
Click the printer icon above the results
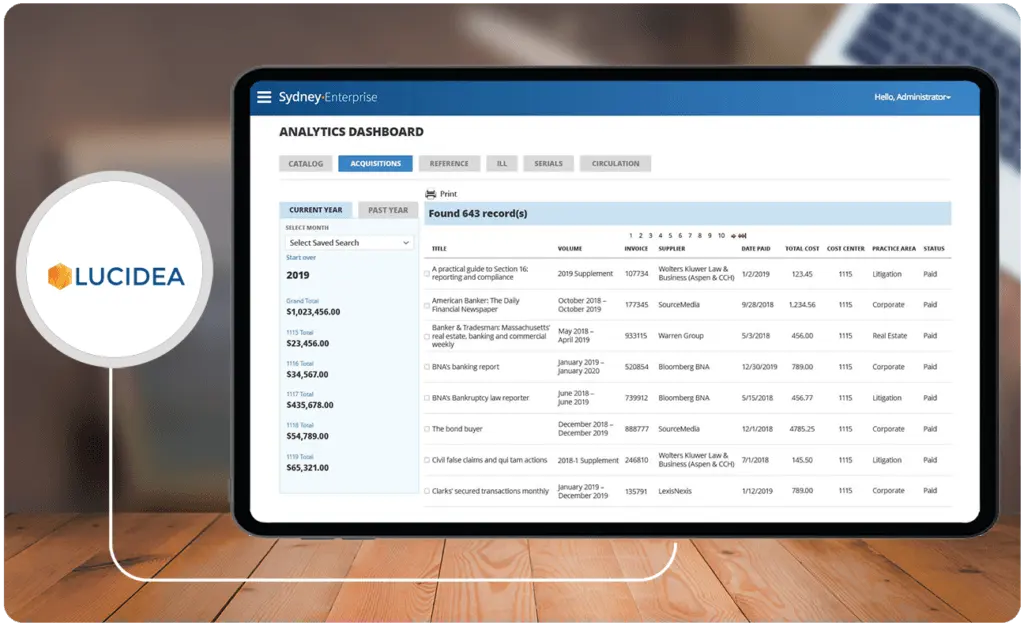pyautogui.click(x=430, y=194)
